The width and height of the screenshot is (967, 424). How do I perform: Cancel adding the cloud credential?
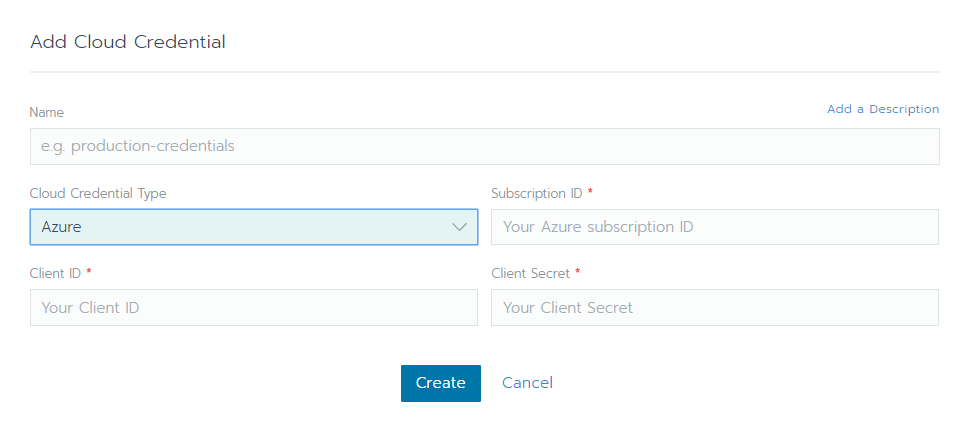527,383
